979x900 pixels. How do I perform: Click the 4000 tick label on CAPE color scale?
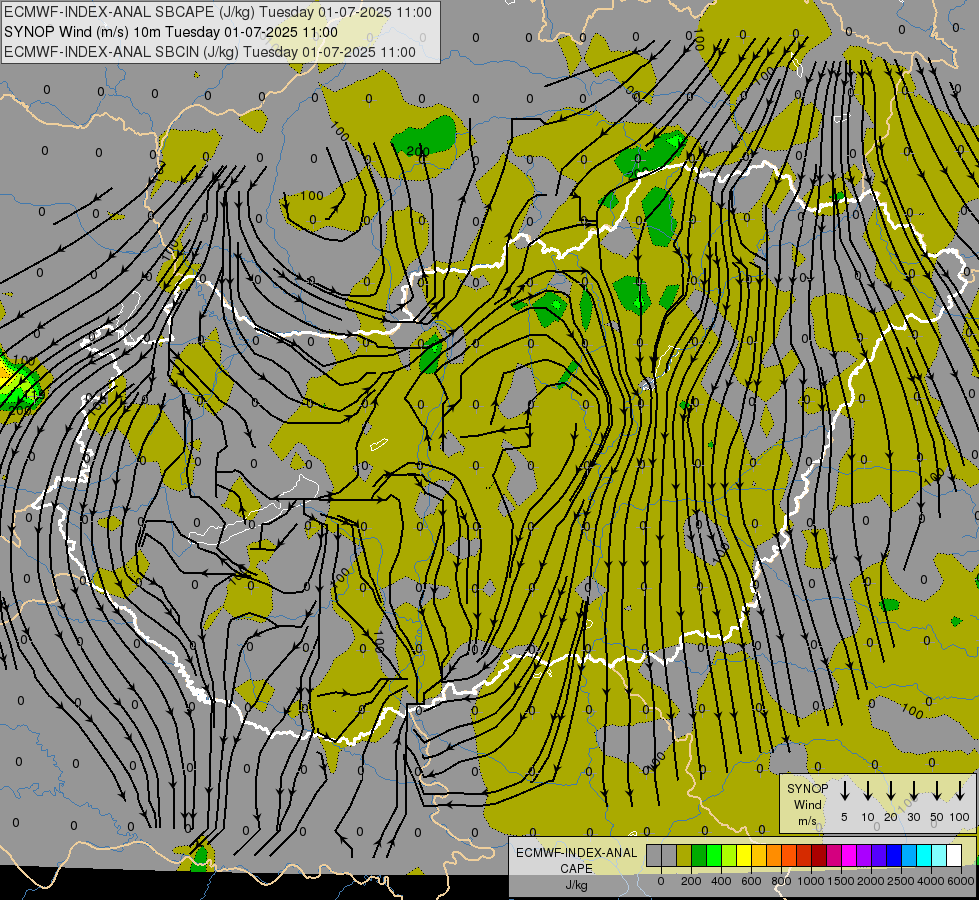pyautogui.click(x=931, y=881)
